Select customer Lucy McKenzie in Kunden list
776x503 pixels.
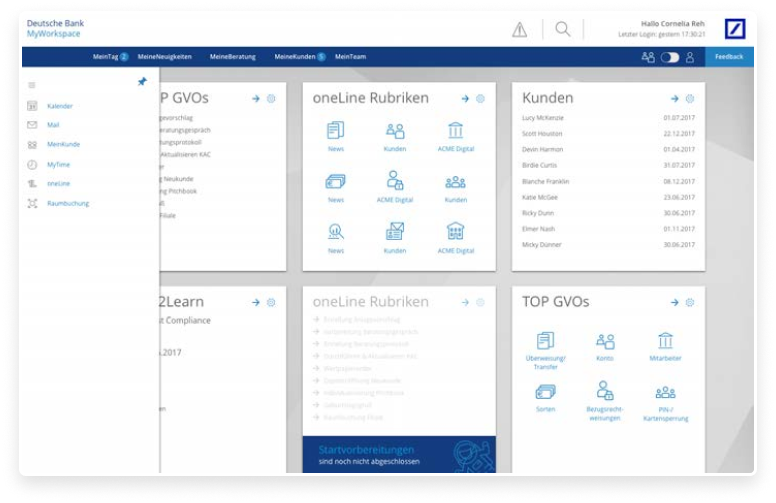pos(543,118)
